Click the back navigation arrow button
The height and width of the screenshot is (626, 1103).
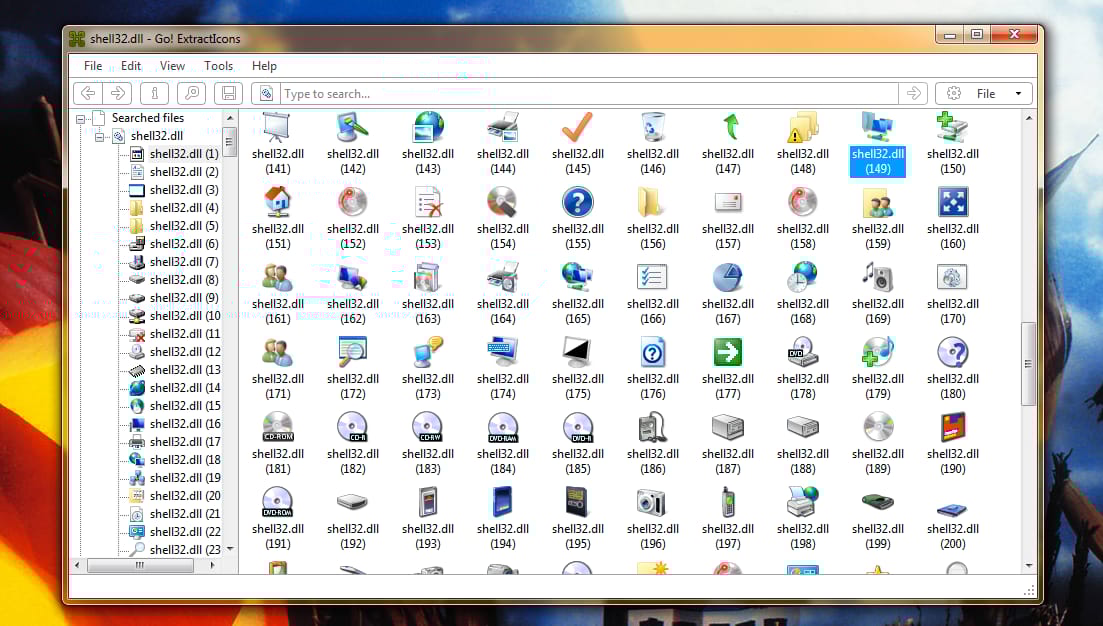coord(88,94)
